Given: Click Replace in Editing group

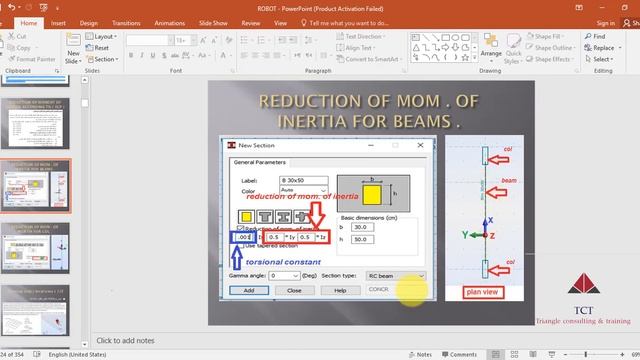Looking at the screenshot, I should coord(600,48).
